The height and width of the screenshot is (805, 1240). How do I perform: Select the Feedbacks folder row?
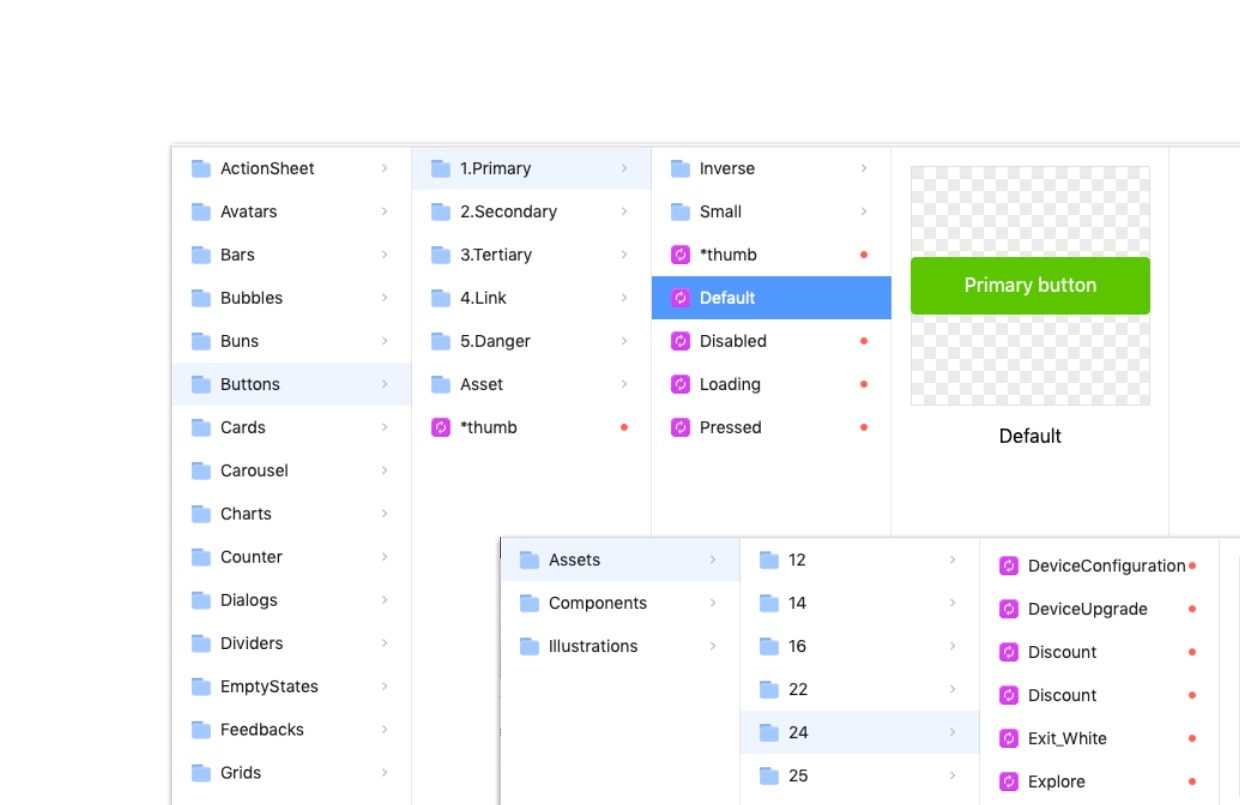tap(291, 729)
